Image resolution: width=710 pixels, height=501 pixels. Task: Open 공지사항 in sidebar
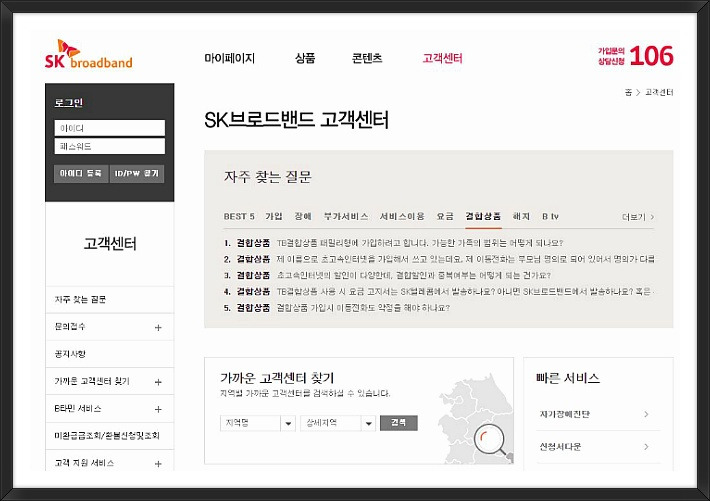pos(70,354)
